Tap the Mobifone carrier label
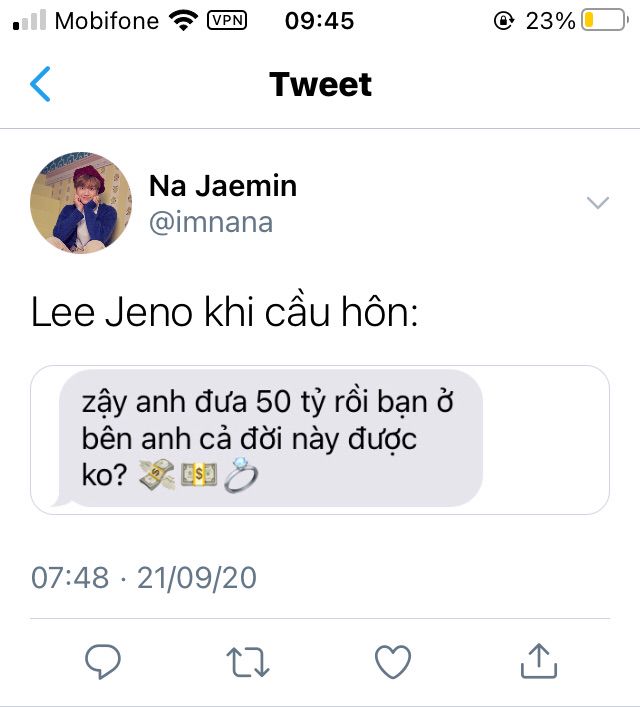640x707 pixels. tap(107, 20)
